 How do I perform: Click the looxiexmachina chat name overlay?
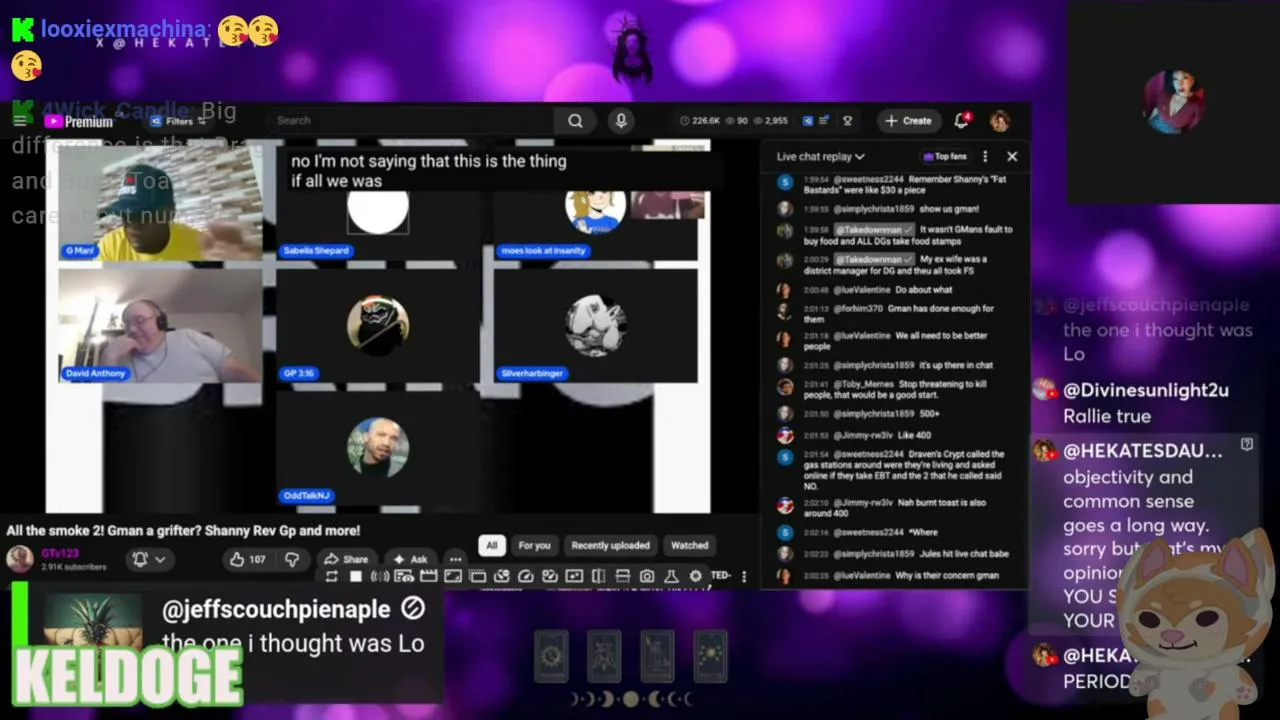(125, 30)
